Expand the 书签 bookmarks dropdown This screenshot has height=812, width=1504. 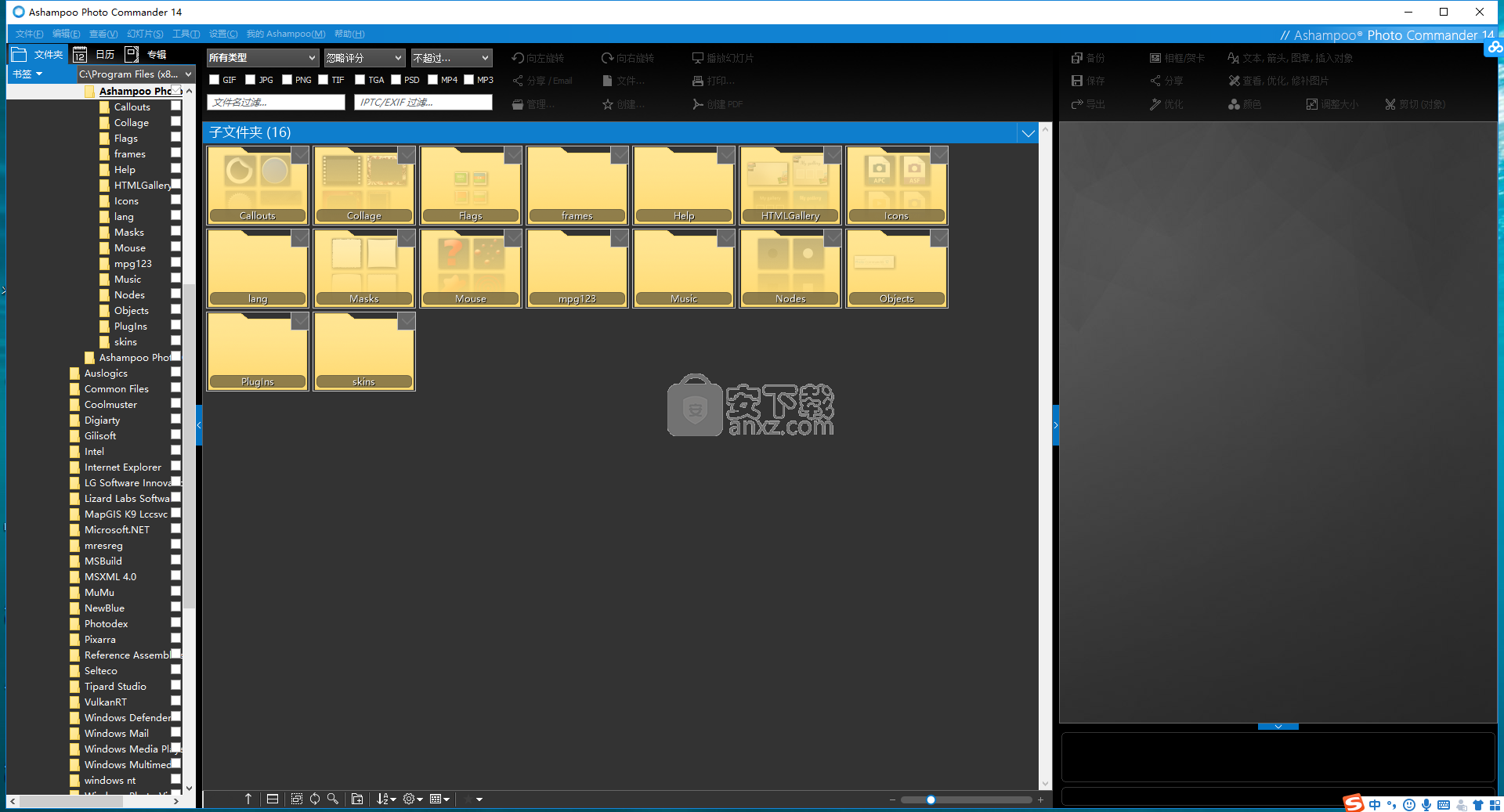(27, 74)
